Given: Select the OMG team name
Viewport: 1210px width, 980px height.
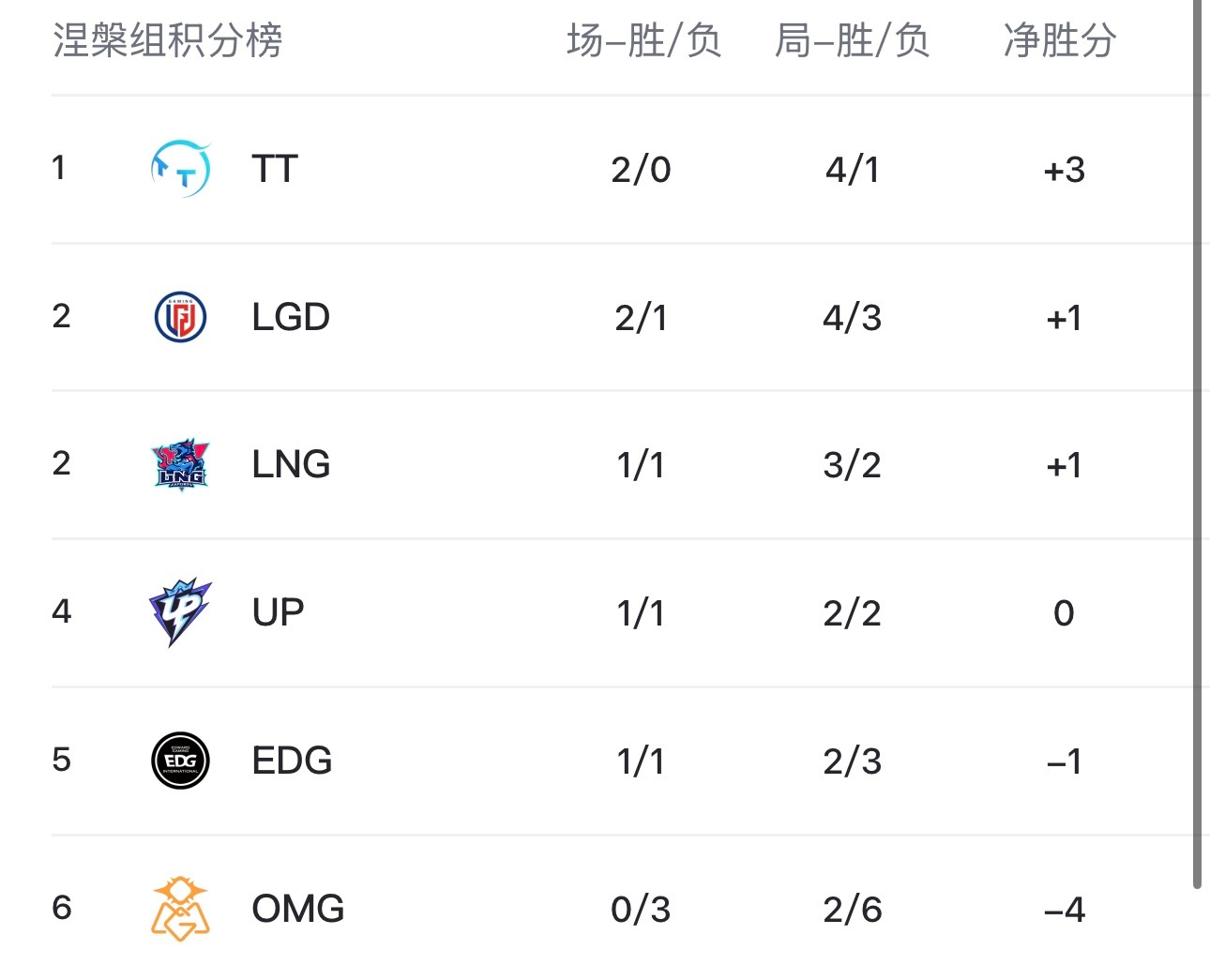Looking at the screenshot, I should tap(298, 909).
